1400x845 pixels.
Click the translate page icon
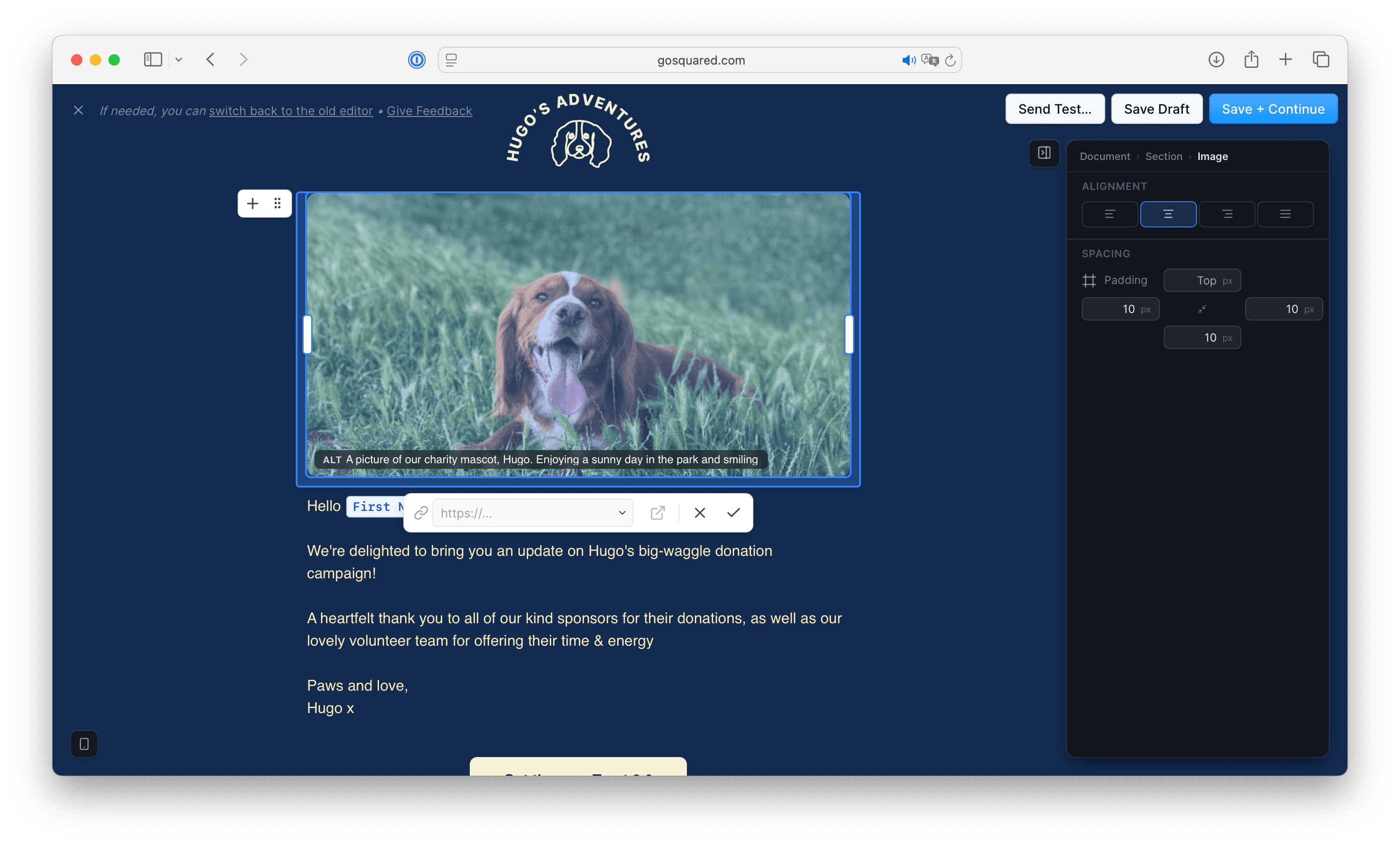coord(930,60)
